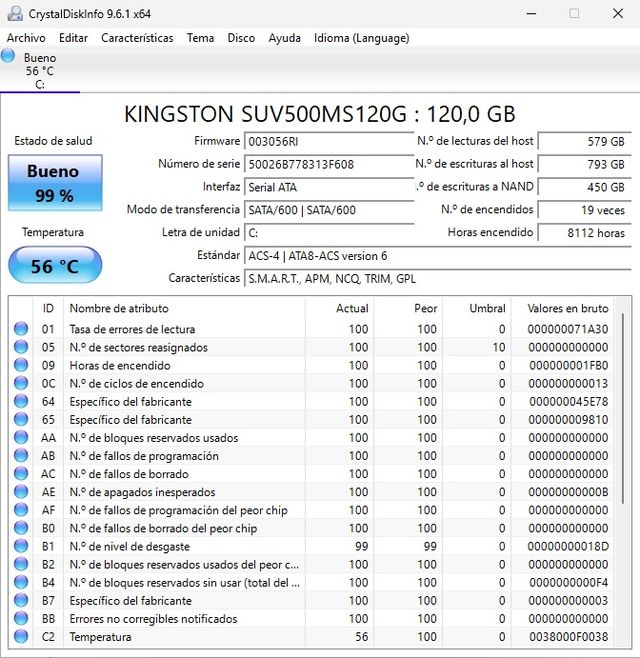This screenshot has height=658, width=640.
Task: Click status orb for Temperatura C2 row
Action: (21, 636)
